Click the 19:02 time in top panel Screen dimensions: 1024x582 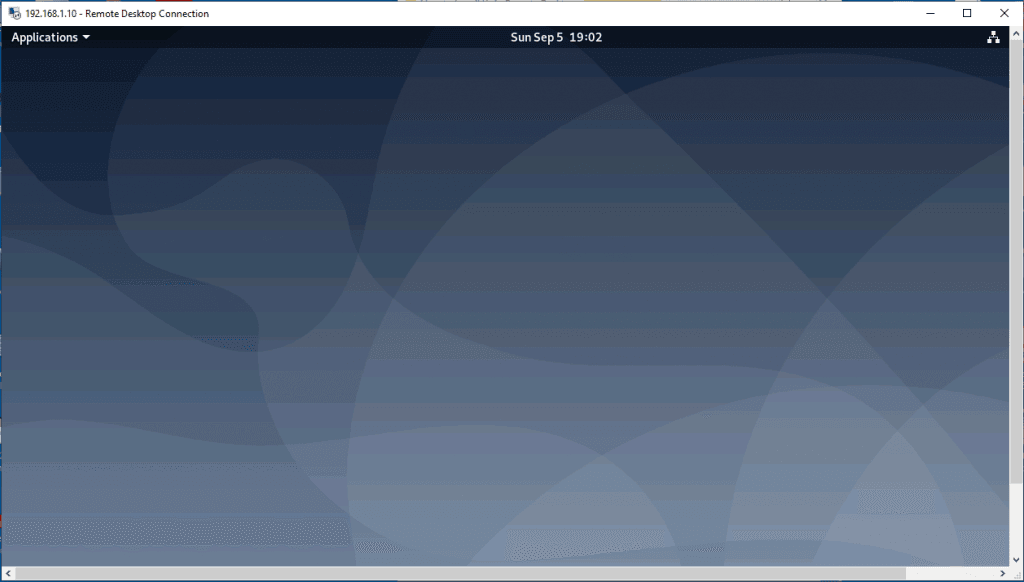click(x=586, y=38)
